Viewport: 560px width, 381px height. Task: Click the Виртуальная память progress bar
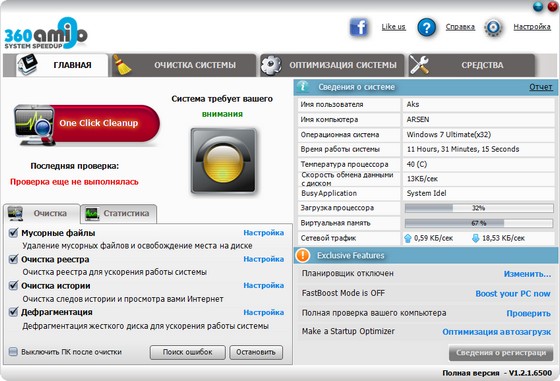pos(479,223)
